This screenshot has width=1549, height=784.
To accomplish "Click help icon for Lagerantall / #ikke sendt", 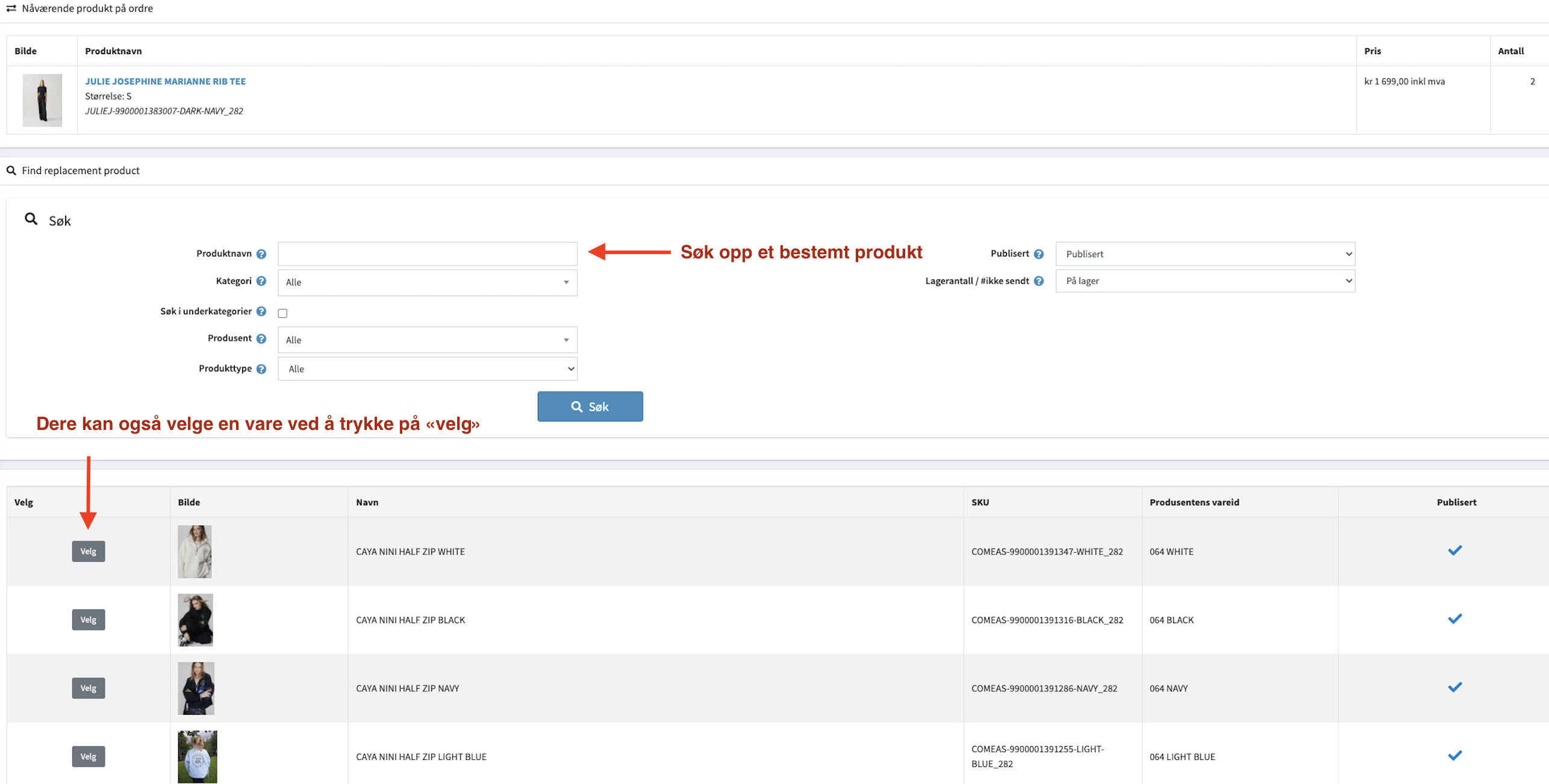I will 1038,281.
